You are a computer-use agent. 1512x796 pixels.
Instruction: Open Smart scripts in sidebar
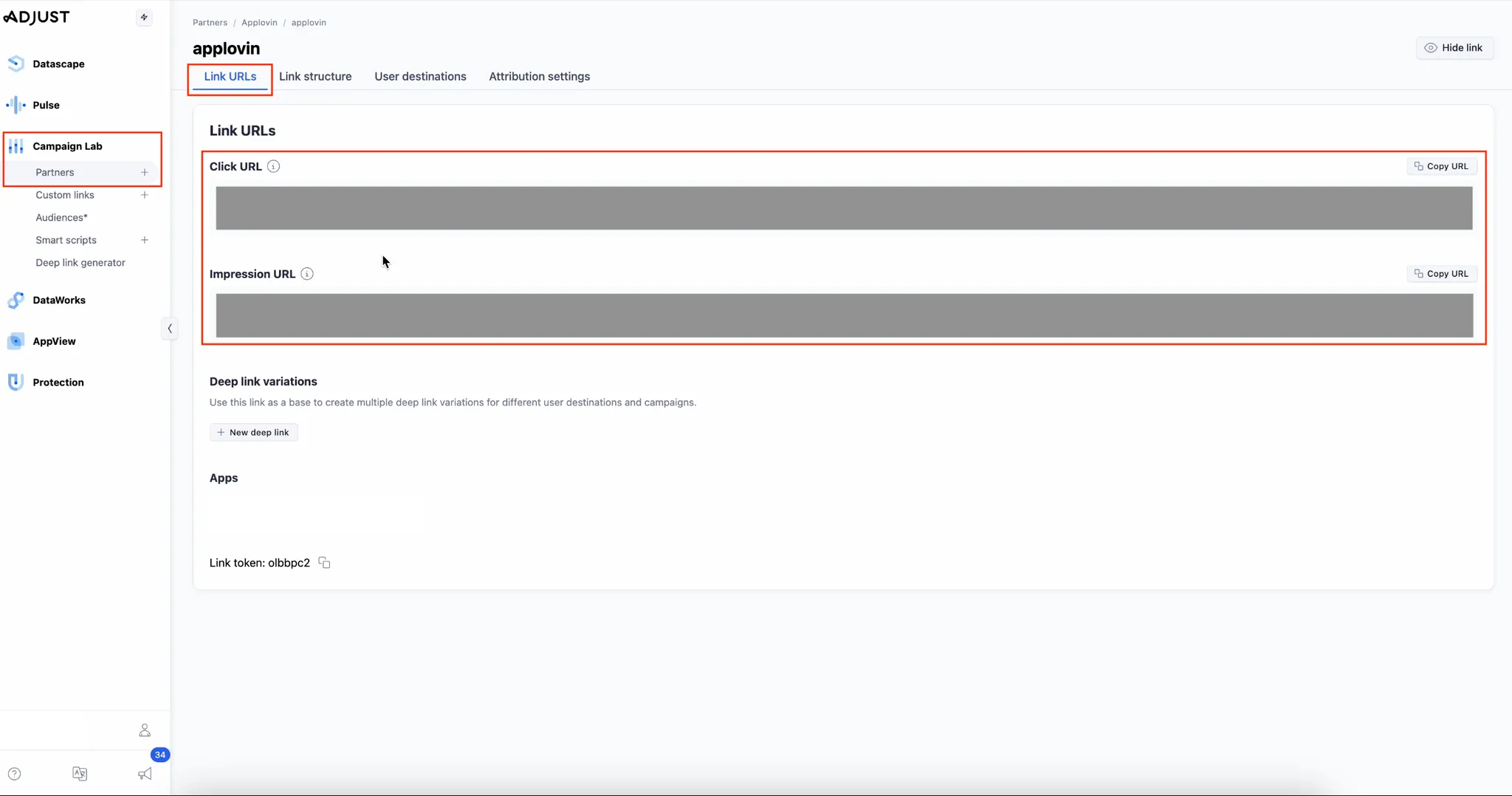tap(66, 240)
